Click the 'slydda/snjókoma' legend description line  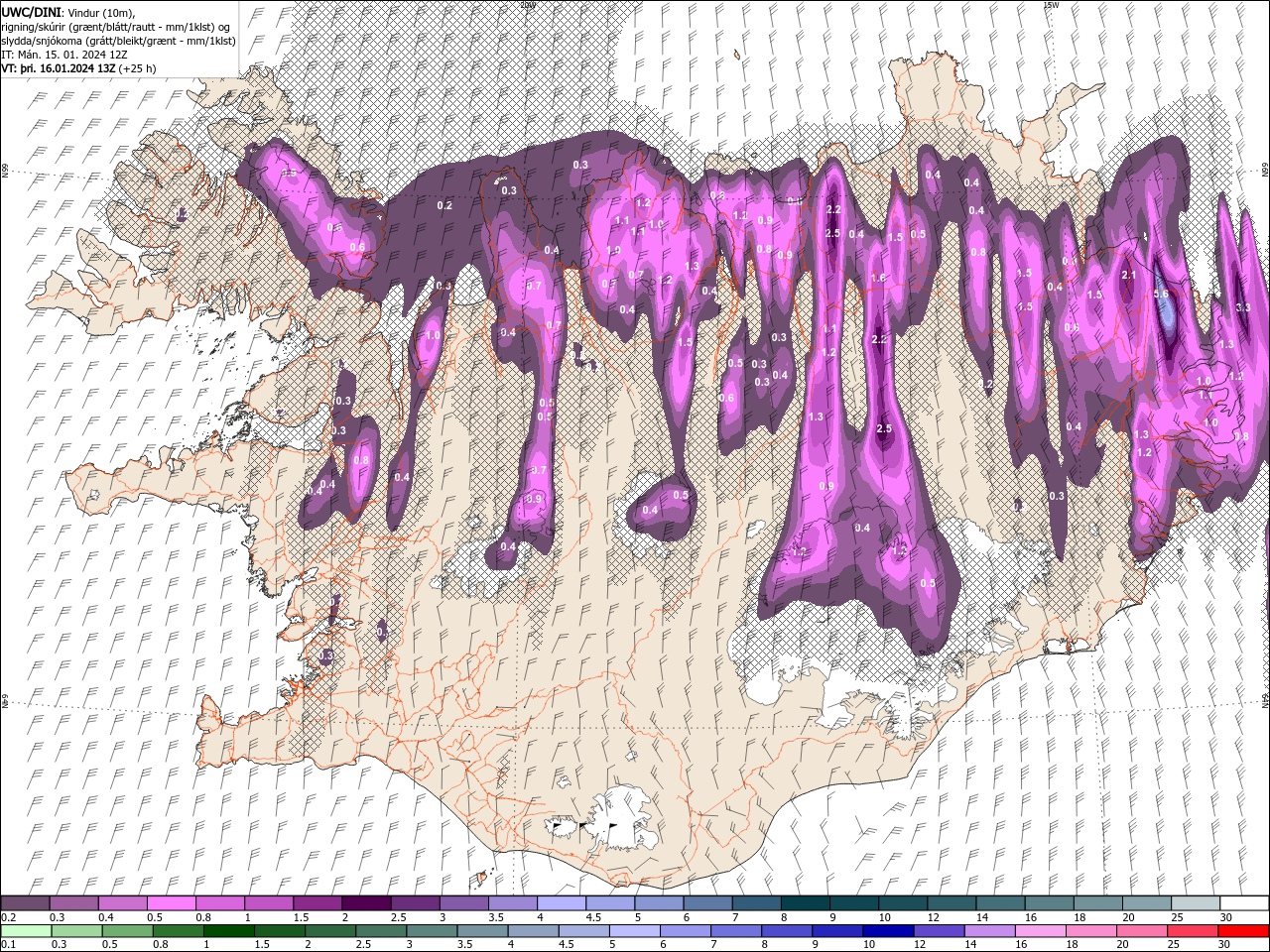point(119,41)
